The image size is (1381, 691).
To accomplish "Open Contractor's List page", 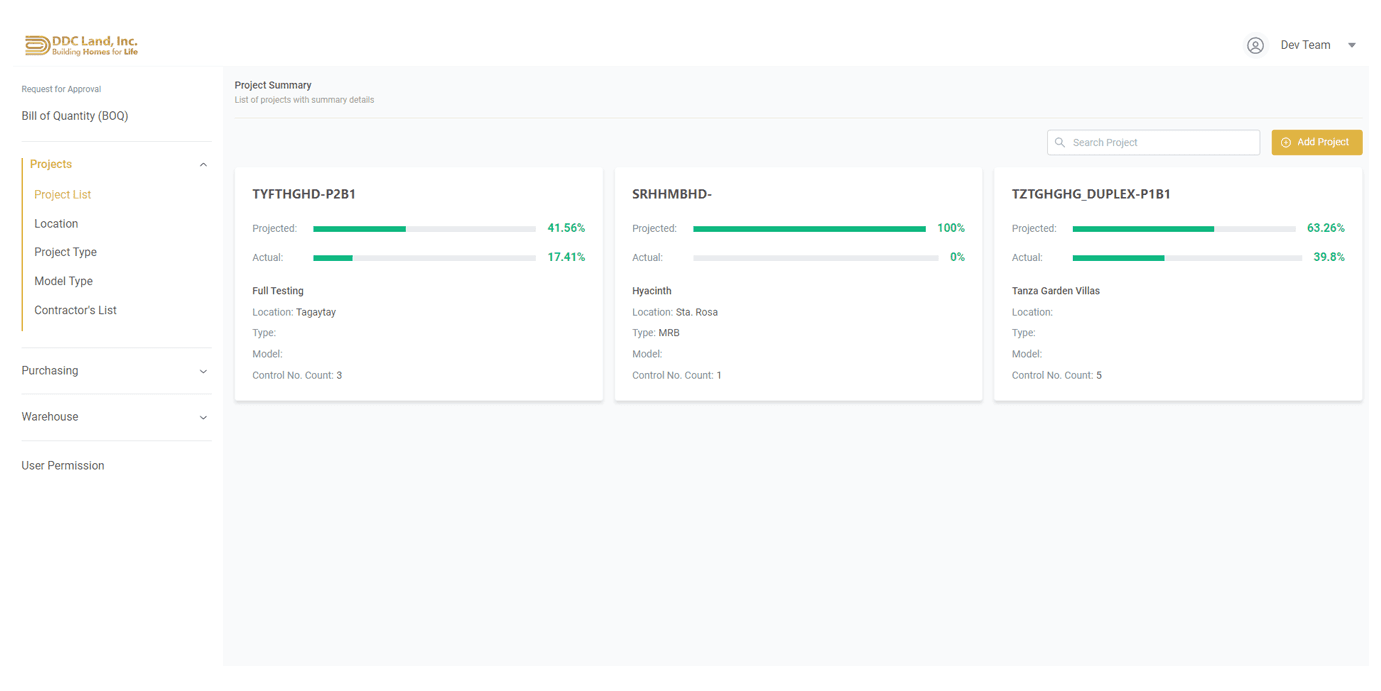I will [75, 310].
